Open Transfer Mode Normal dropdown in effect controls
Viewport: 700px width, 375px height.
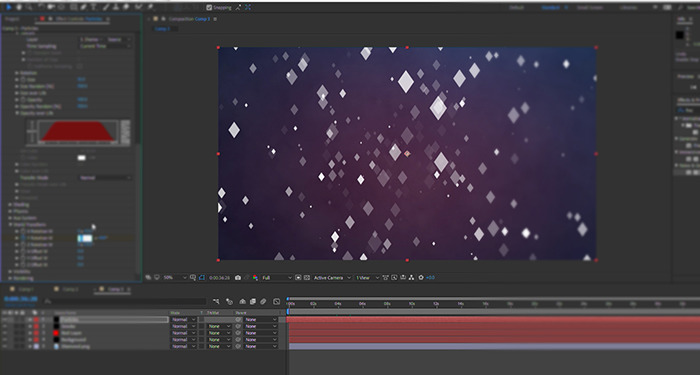[x=105, y=178]
